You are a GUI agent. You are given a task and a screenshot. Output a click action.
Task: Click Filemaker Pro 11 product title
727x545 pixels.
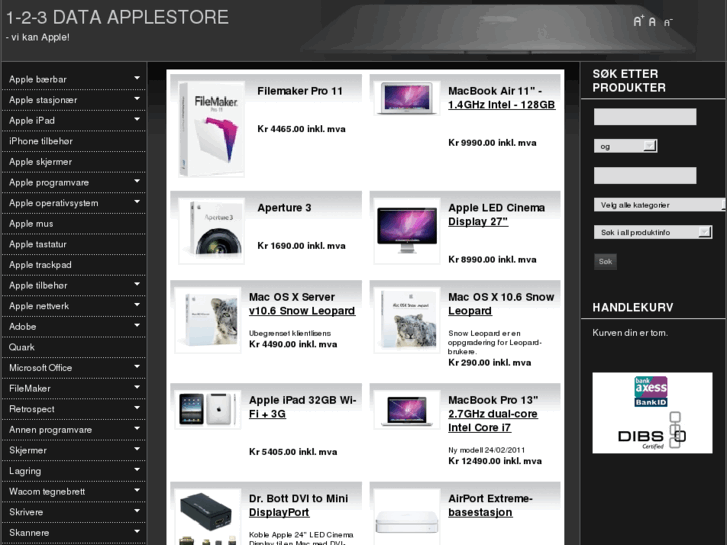pos(300,91)
